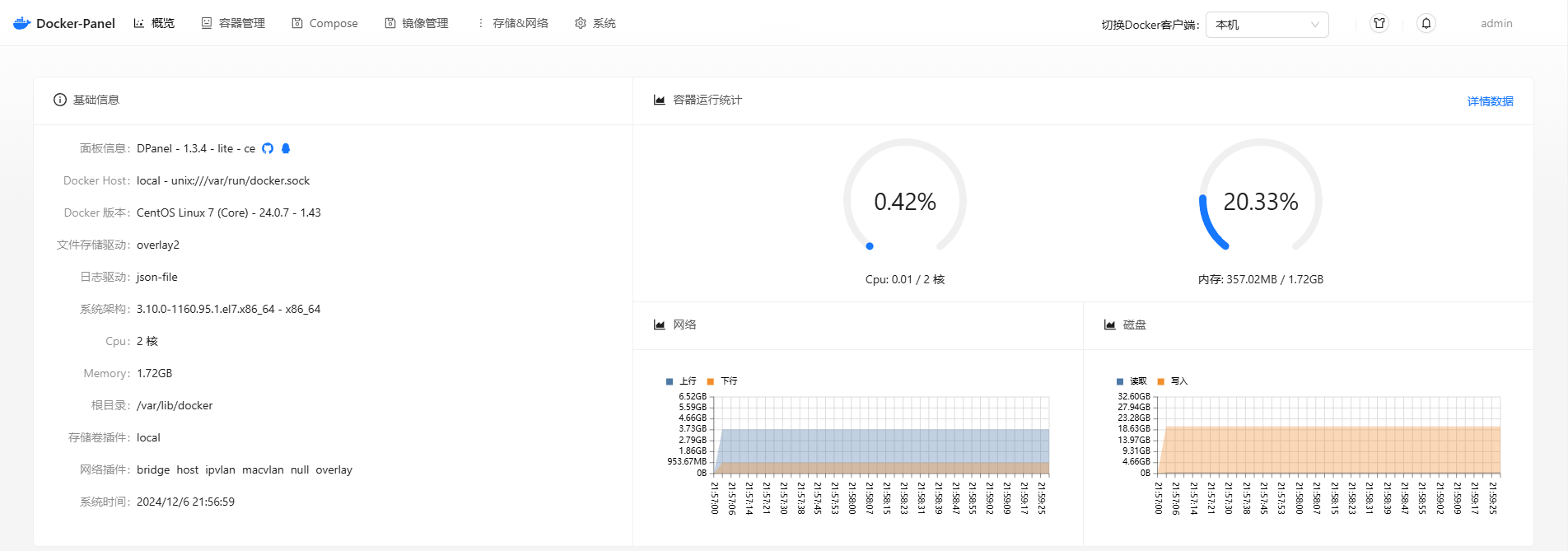The height and width of the screenshot is (551, 1568).
Task: Toggle the 上行 series in network chart legend
Action: (x=681, y=381)
